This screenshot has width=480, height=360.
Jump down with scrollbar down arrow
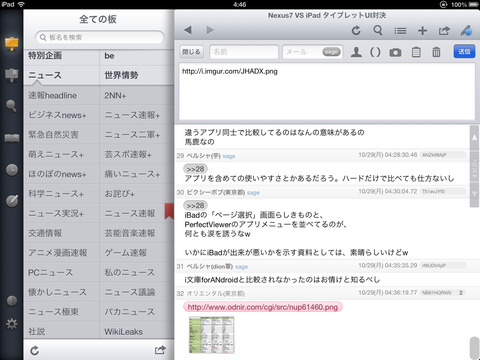click(474, 194)
